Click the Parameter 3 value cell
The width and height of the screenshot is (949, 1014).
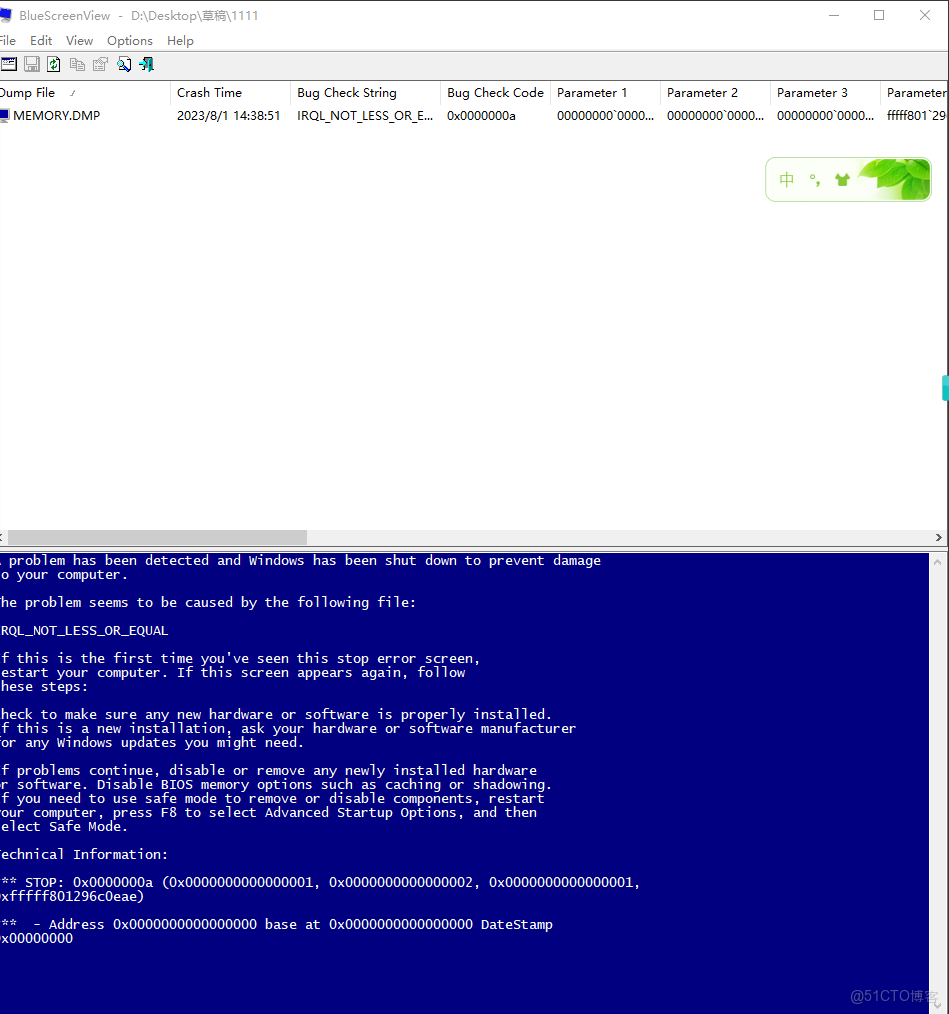point(825,116)
